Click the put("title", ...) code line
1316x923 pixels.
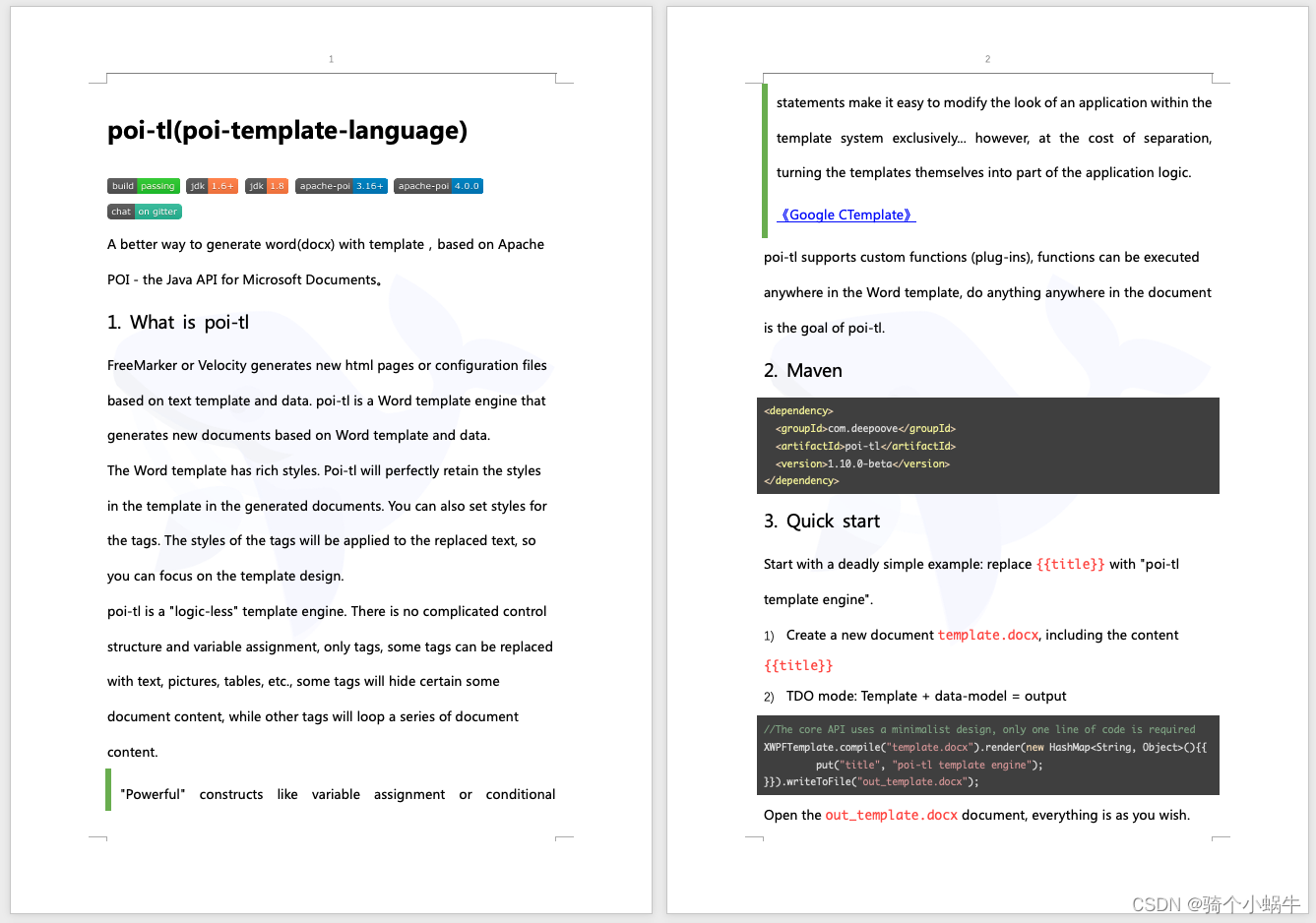929,765
